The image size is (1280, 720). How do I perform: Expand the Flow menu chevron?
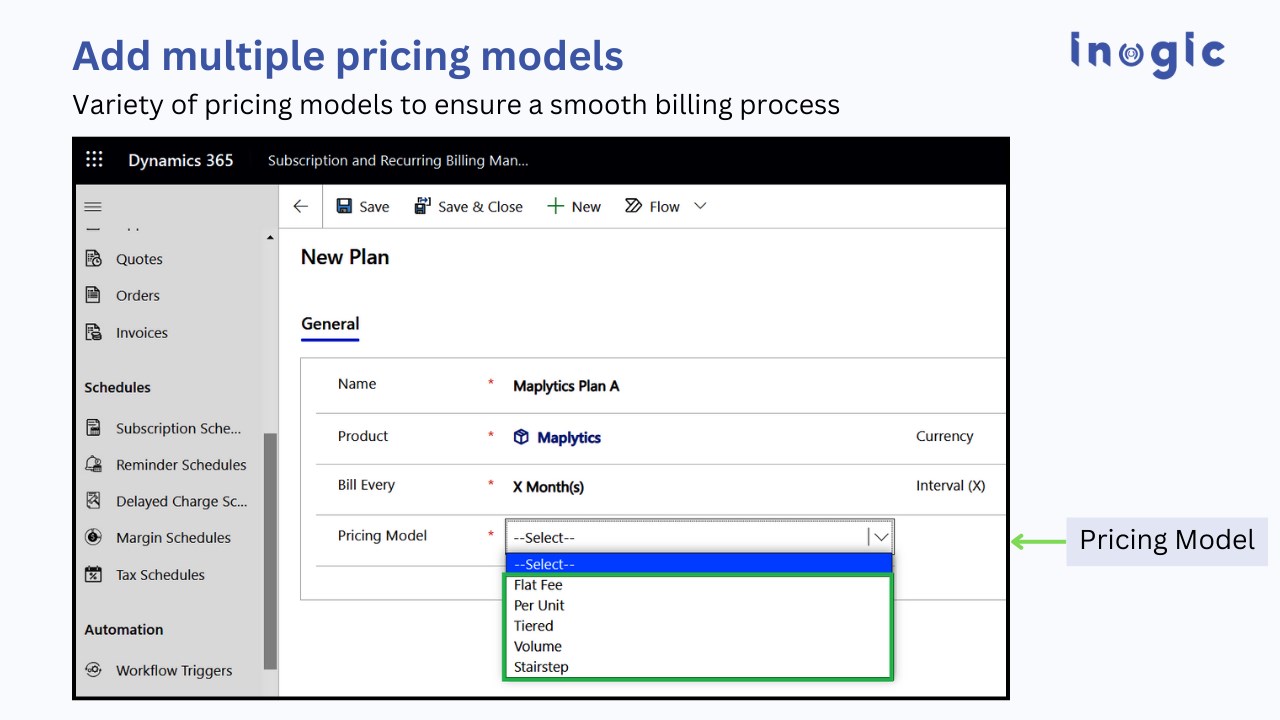pos(700,206)
